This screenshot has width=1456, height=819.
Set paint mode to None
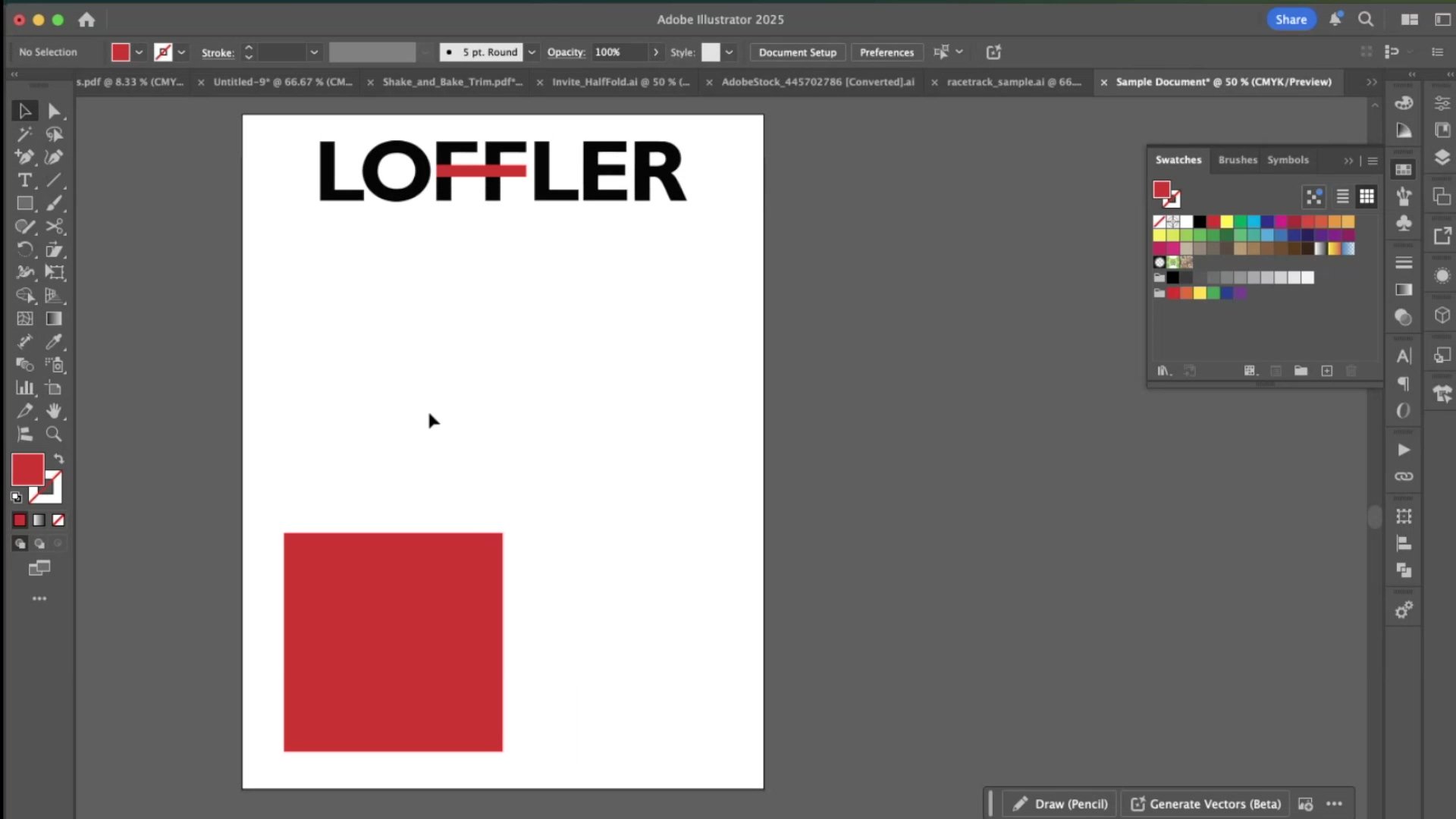coord(58,520)
